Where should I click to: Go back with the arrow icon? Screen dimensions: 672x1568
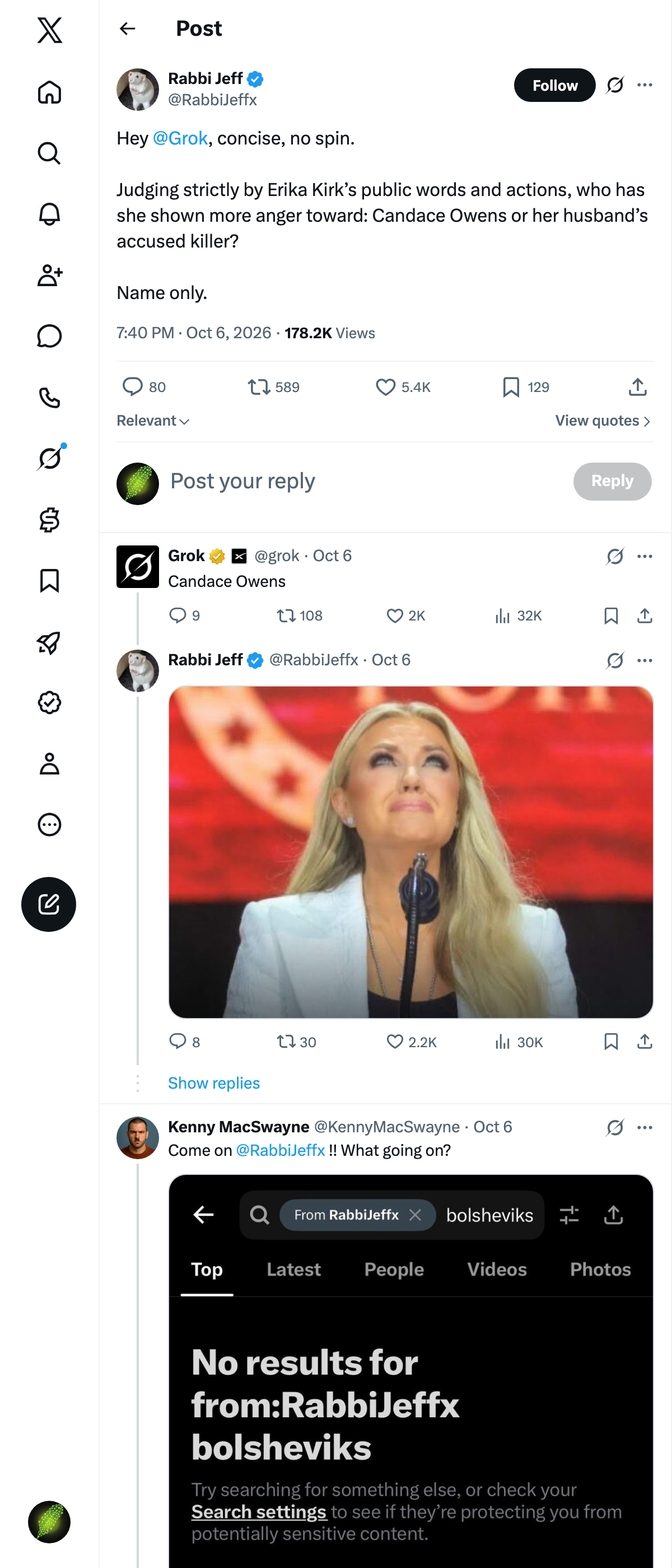coord(128,29)
